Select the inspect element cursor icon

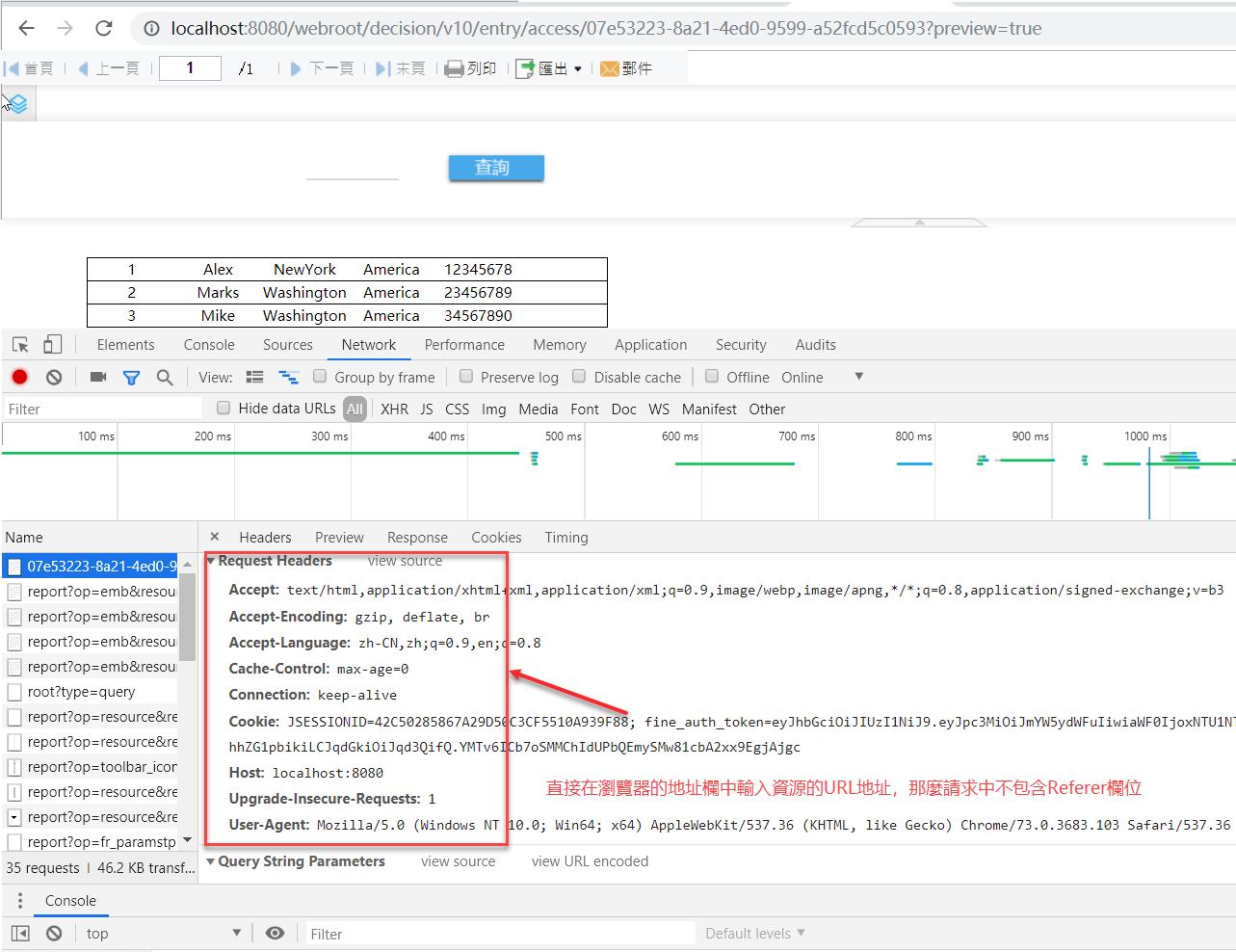19,344
